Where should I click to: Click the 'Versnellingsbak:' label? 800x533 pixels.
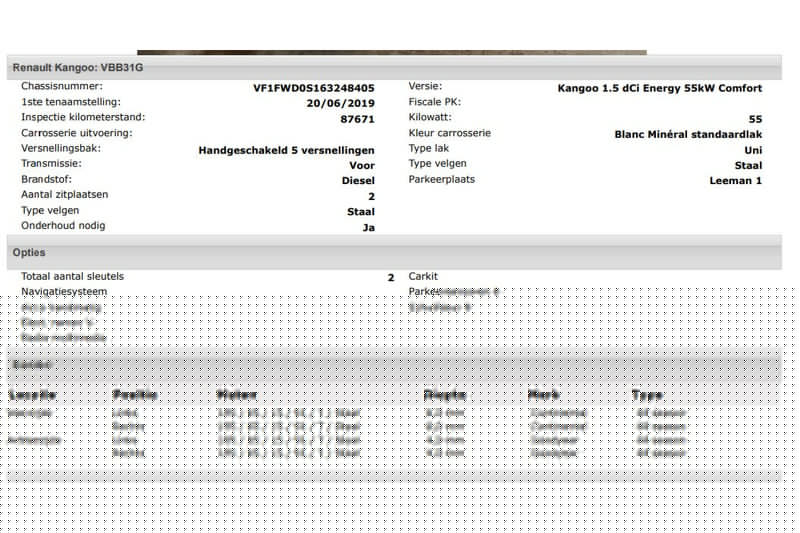pos(61,148)
